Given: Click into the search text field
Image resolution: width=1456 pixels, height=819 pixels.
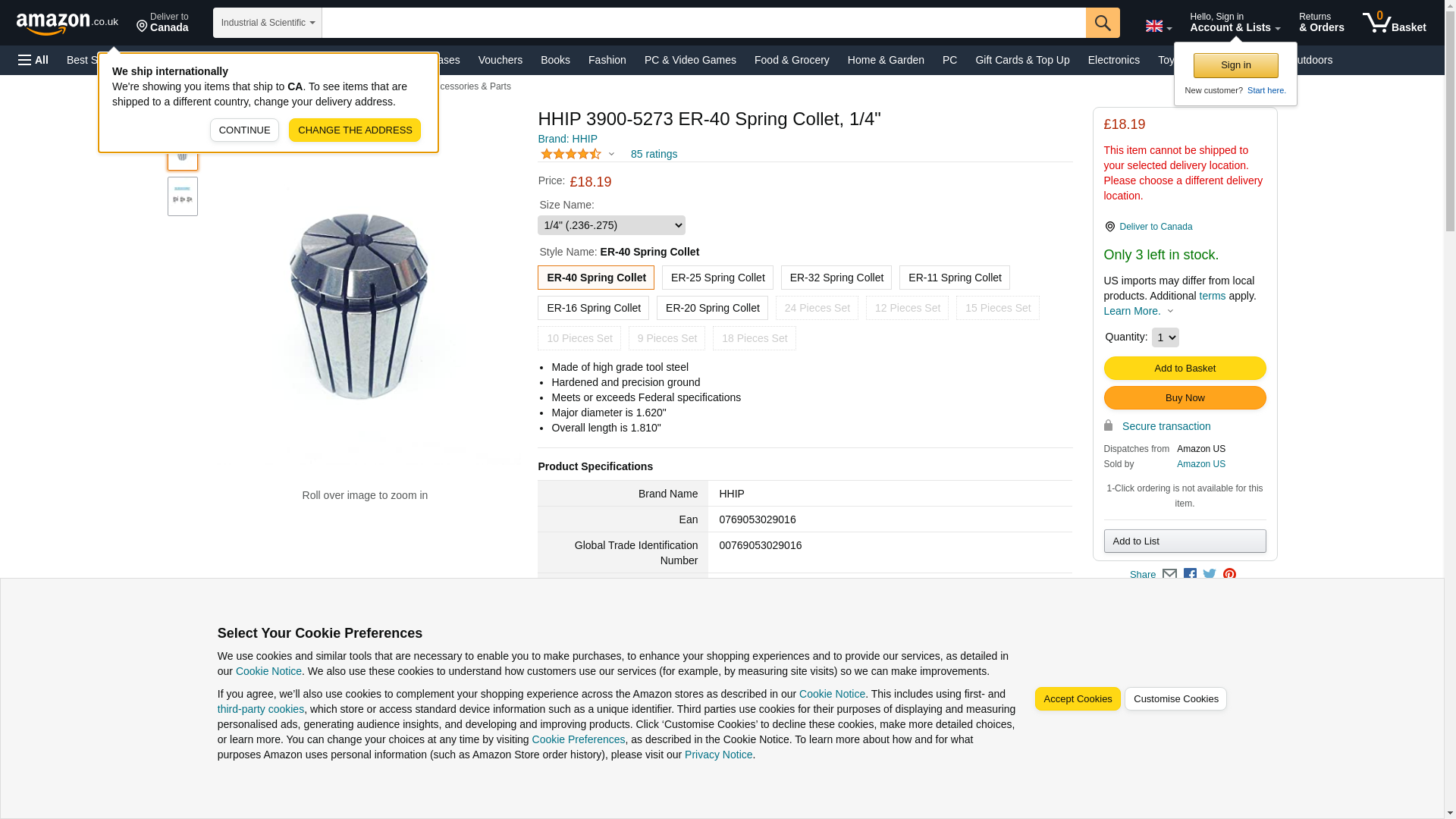Looking at the screenshot, I should (703, 23).
